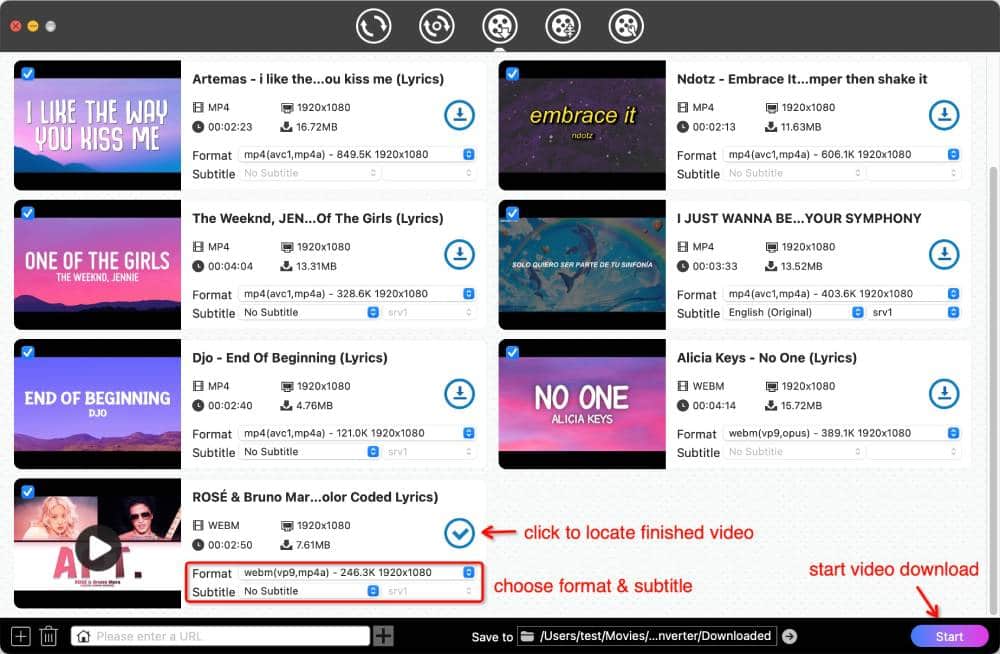This screenshot has height=654, width=1000.
Task: Click title 'Djo - End Of Beginning (Lyrics)'
Action: coord(290,358)
